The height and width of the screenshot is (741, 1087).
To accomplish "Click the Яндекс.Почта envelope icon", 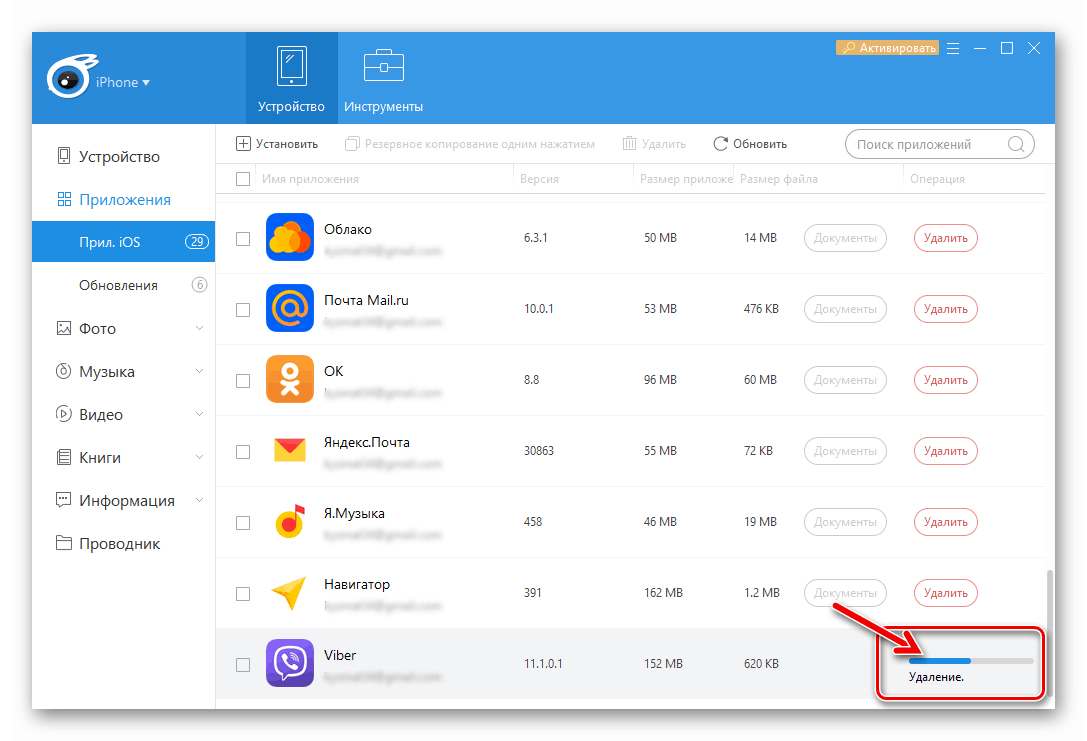I will 290,451.
